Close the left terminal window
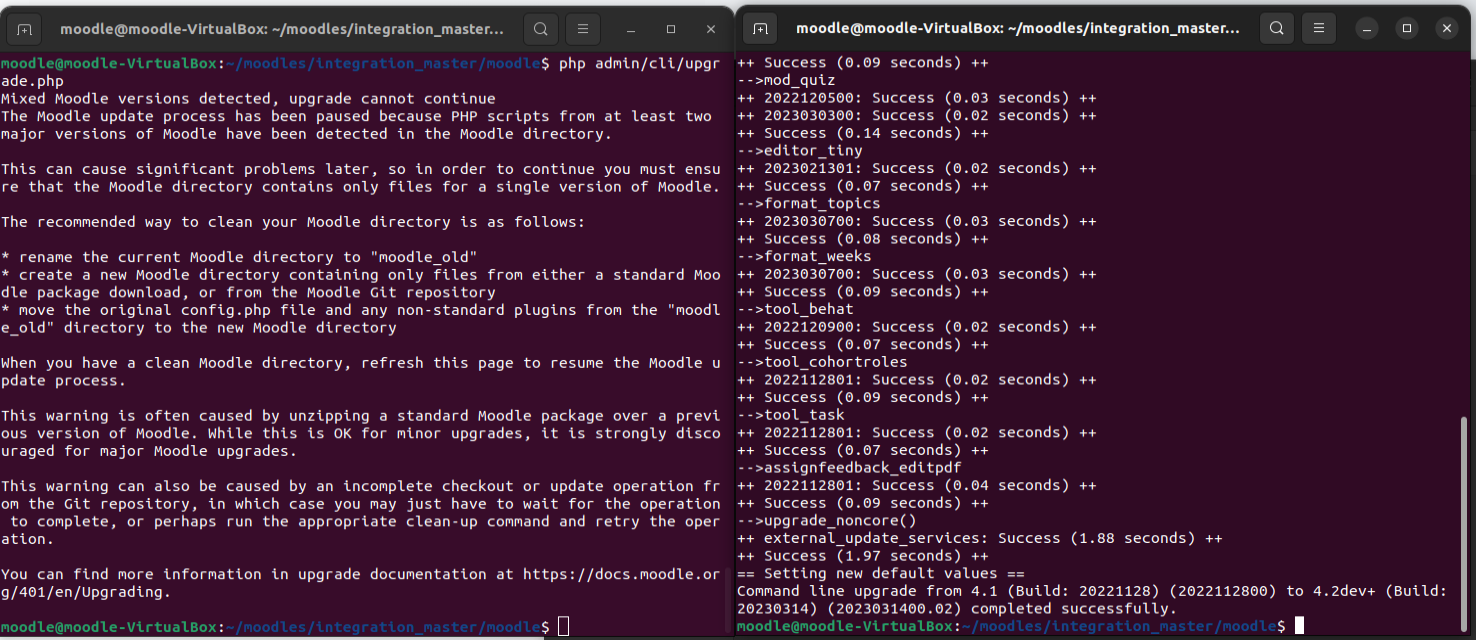 click(709, 28)
